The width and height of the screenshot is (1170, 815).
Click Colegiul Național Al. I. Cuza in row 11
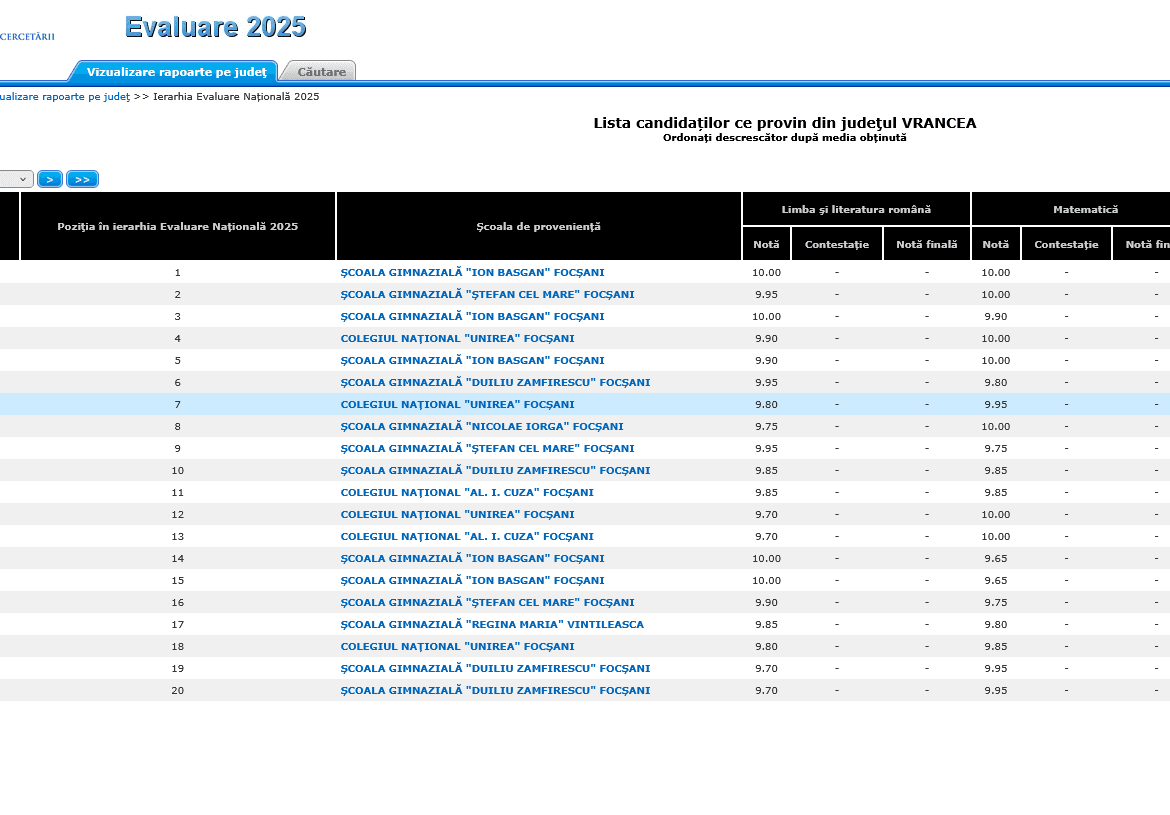467,493
